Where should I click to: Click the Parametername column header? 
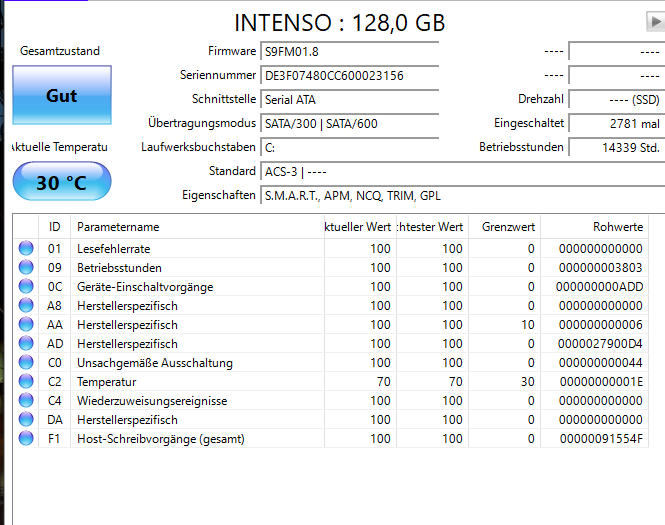click(x=197, y=227)
